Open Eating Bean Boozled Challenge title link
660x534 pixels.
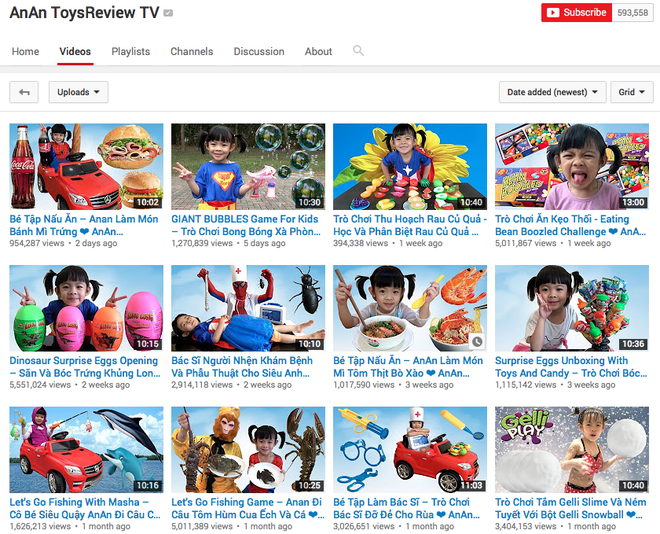coord(570,225)
